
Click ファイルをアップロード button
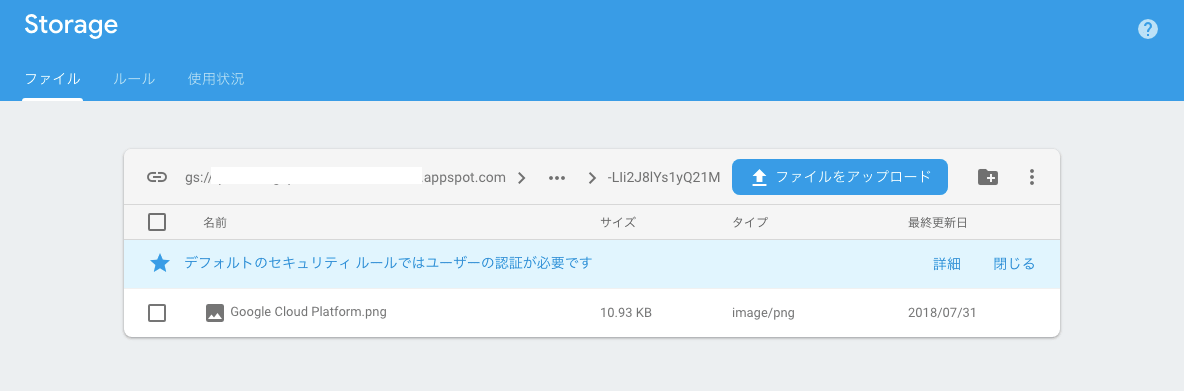pyautogui.click(x=840, y=177)
